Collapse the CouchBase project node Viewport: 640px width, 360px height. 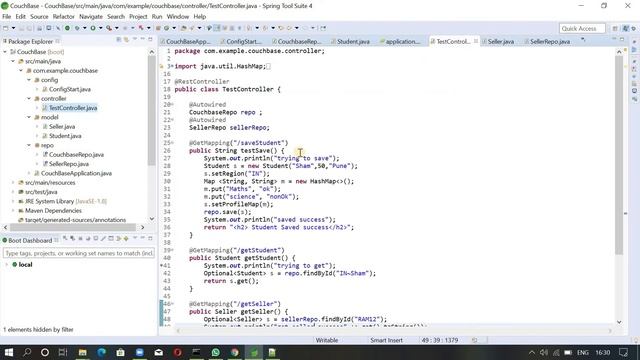[5, 52]
